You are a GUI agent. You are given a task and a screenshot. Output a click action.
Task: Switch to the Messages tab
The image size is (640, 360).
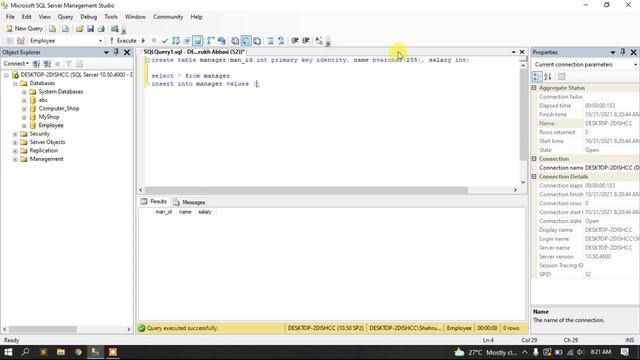189,202
